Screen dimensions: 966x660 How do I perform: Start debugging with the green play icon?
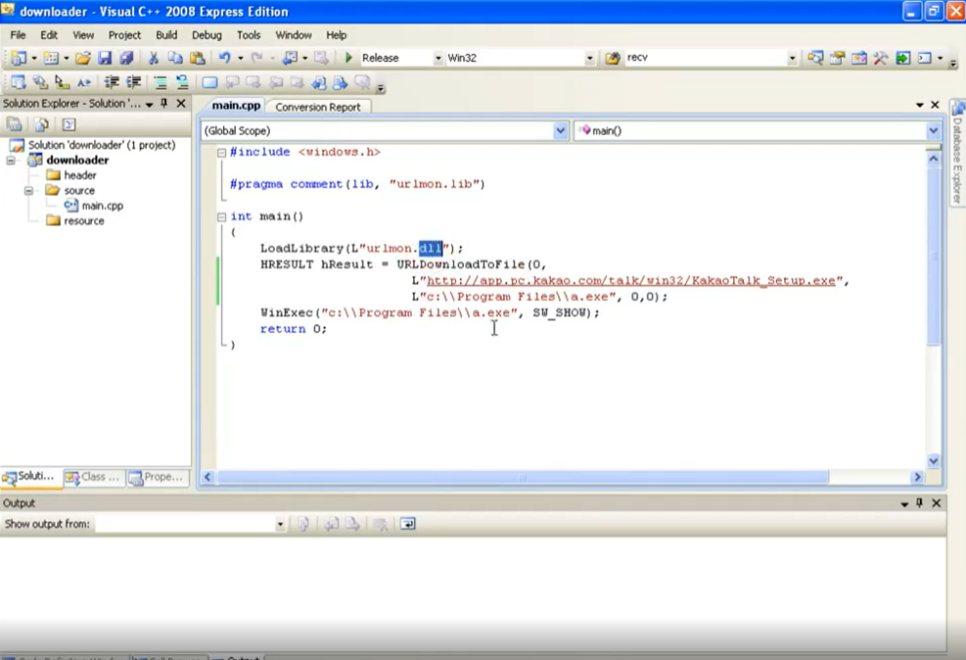click(349, 58)
